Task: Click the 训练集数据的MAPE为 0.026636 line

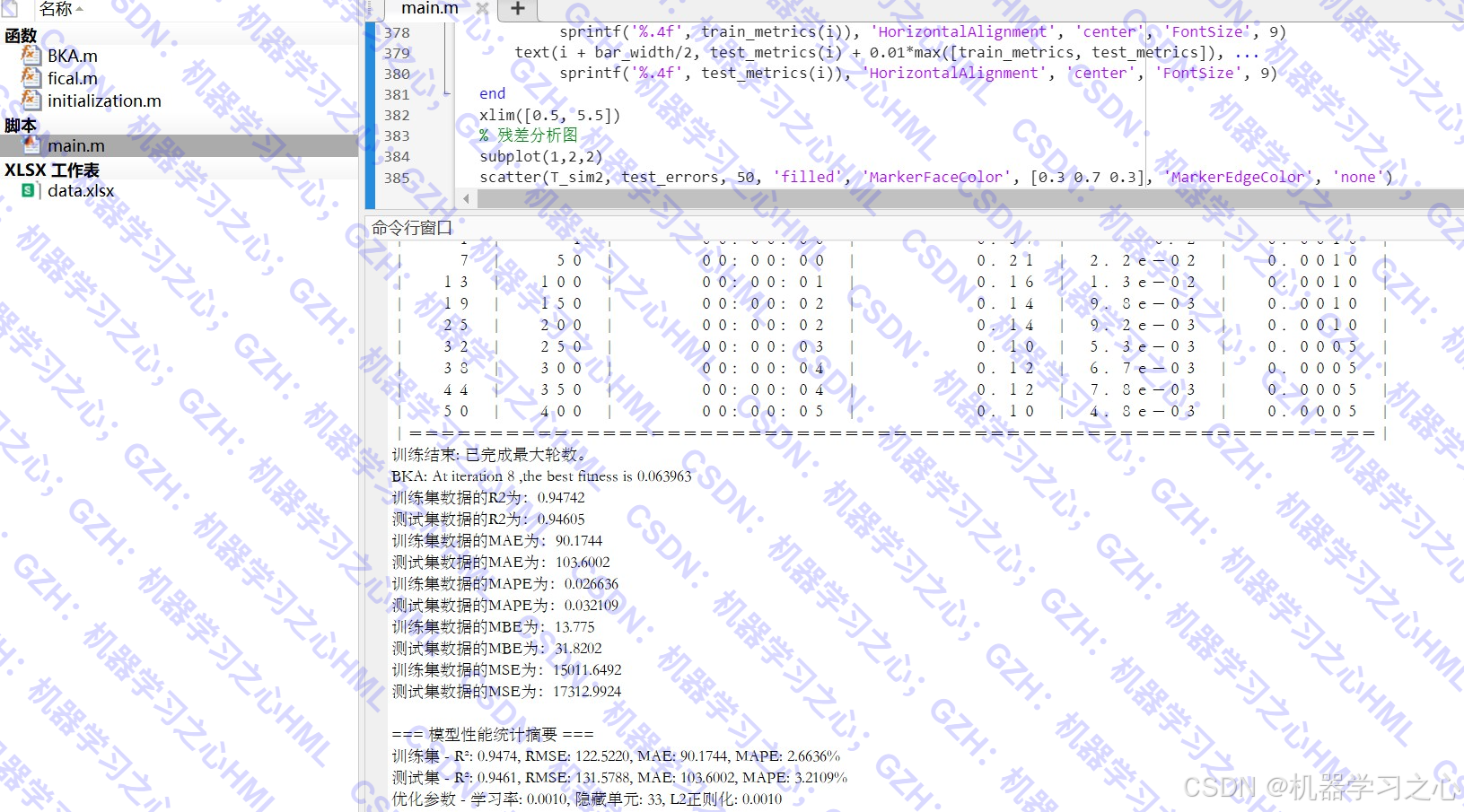Action: (x=505, y=583)
